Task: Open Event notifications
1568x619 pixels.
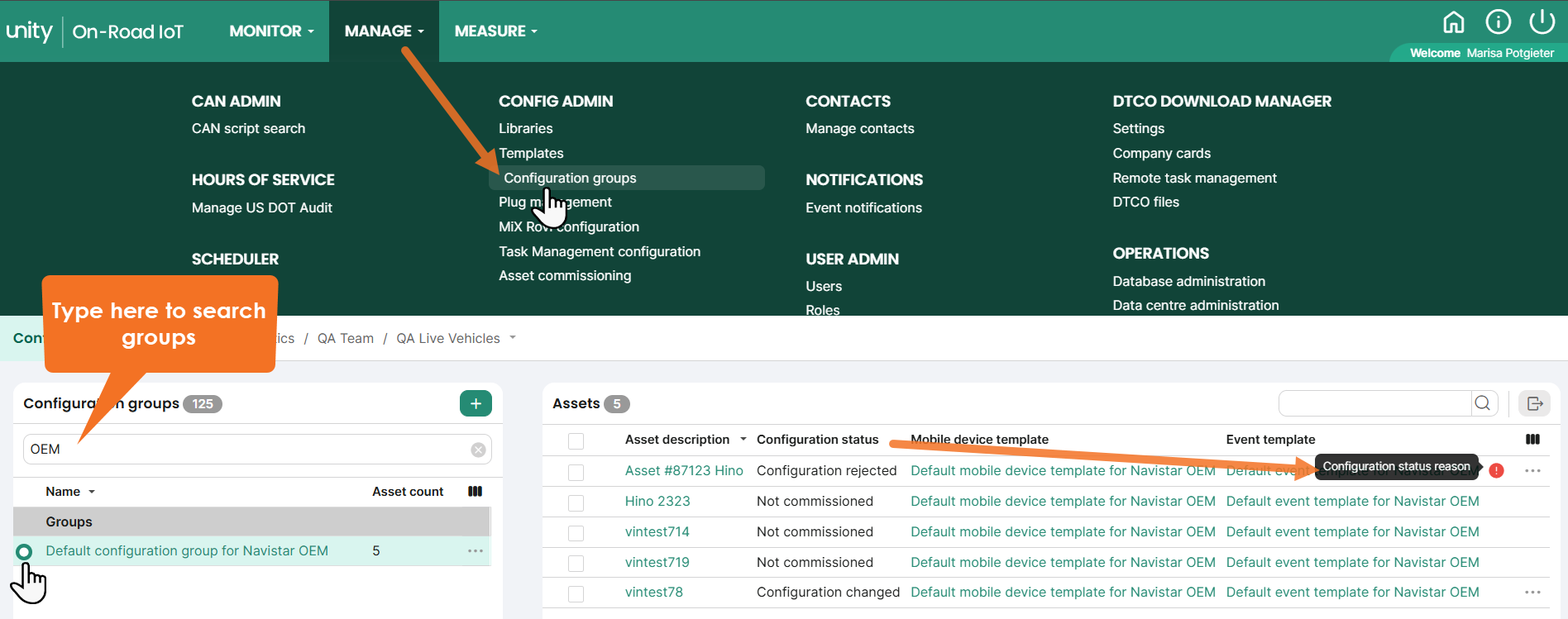Action: pyautogui.click(x=863, y=207)
